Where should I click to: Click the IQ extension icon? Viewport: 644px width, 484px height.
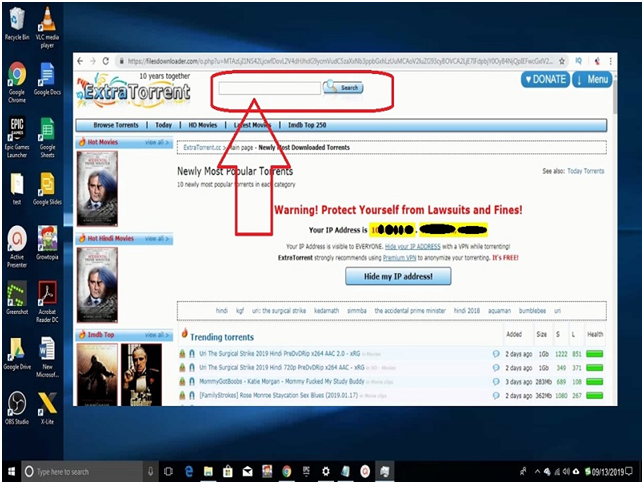tap(578, 61)
